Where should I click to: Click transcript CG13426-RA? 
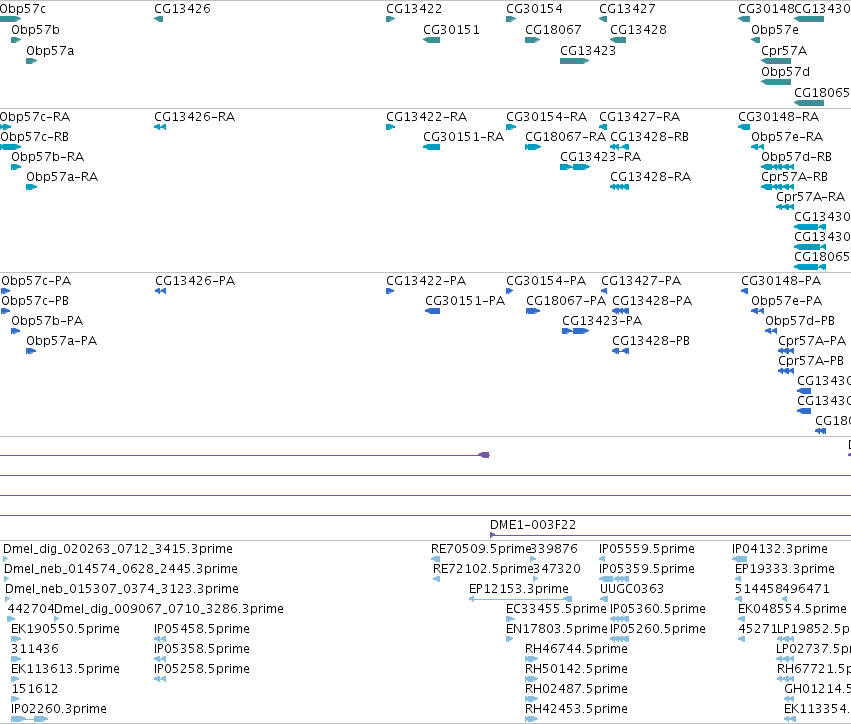[x=194, y=117]
